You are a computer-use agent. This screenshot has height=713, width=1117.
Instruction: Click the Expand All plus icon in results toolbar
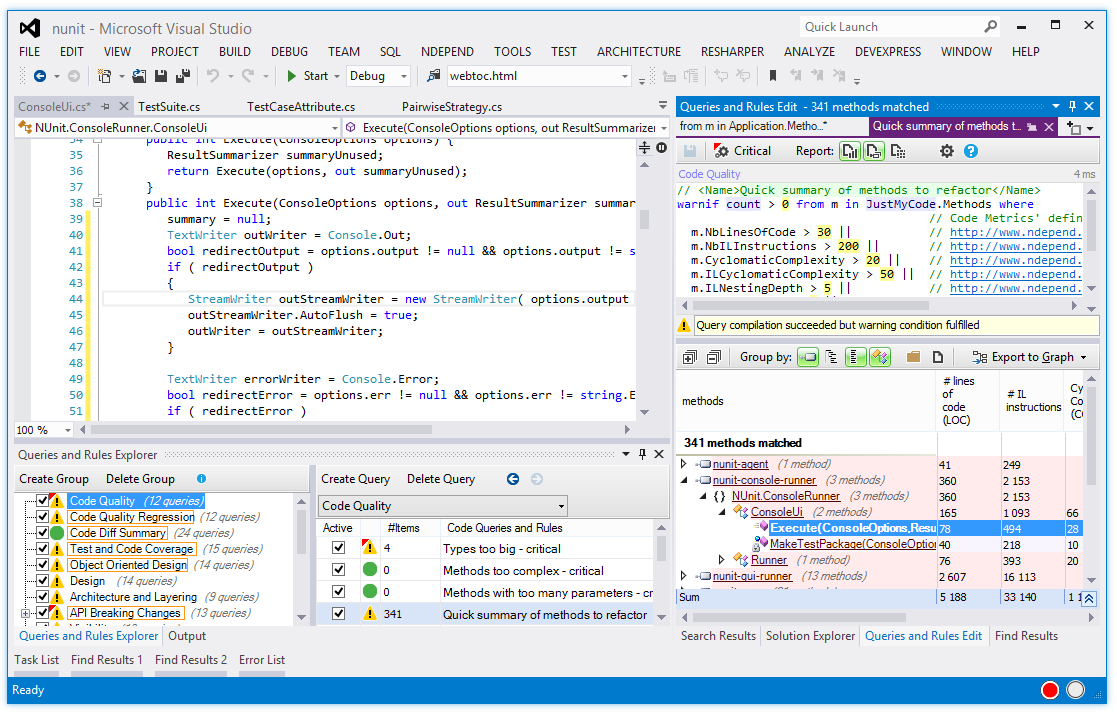coord(690,357)
